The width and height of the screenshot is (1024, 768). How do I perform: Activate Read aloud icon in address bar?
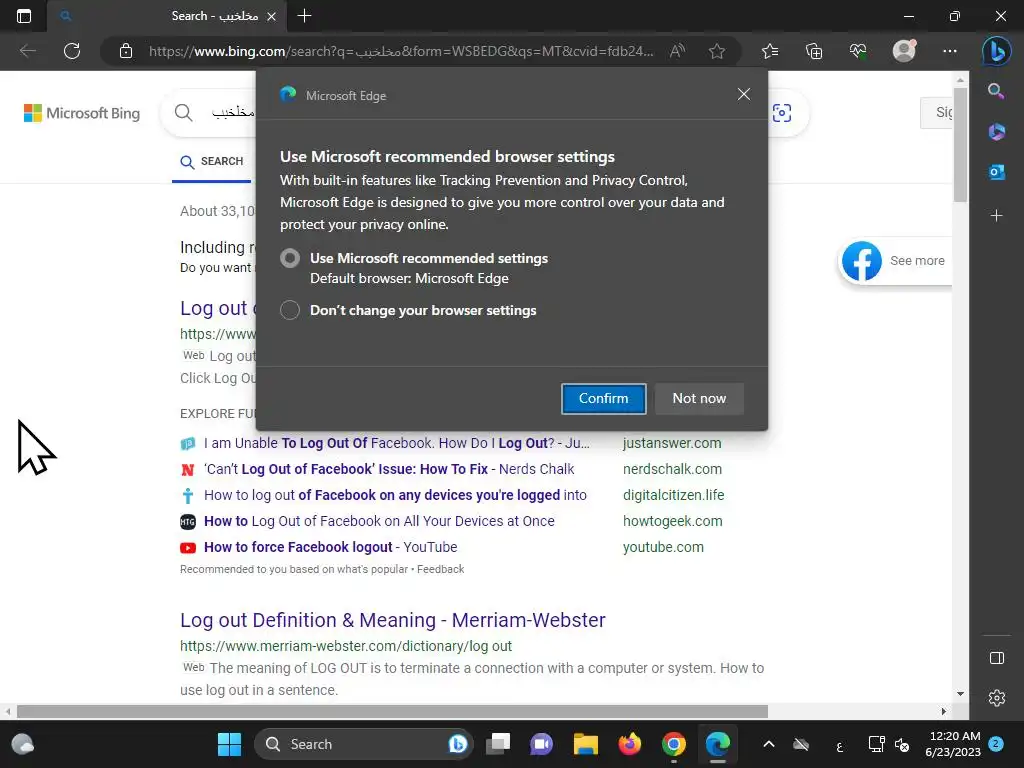[677, 51]
